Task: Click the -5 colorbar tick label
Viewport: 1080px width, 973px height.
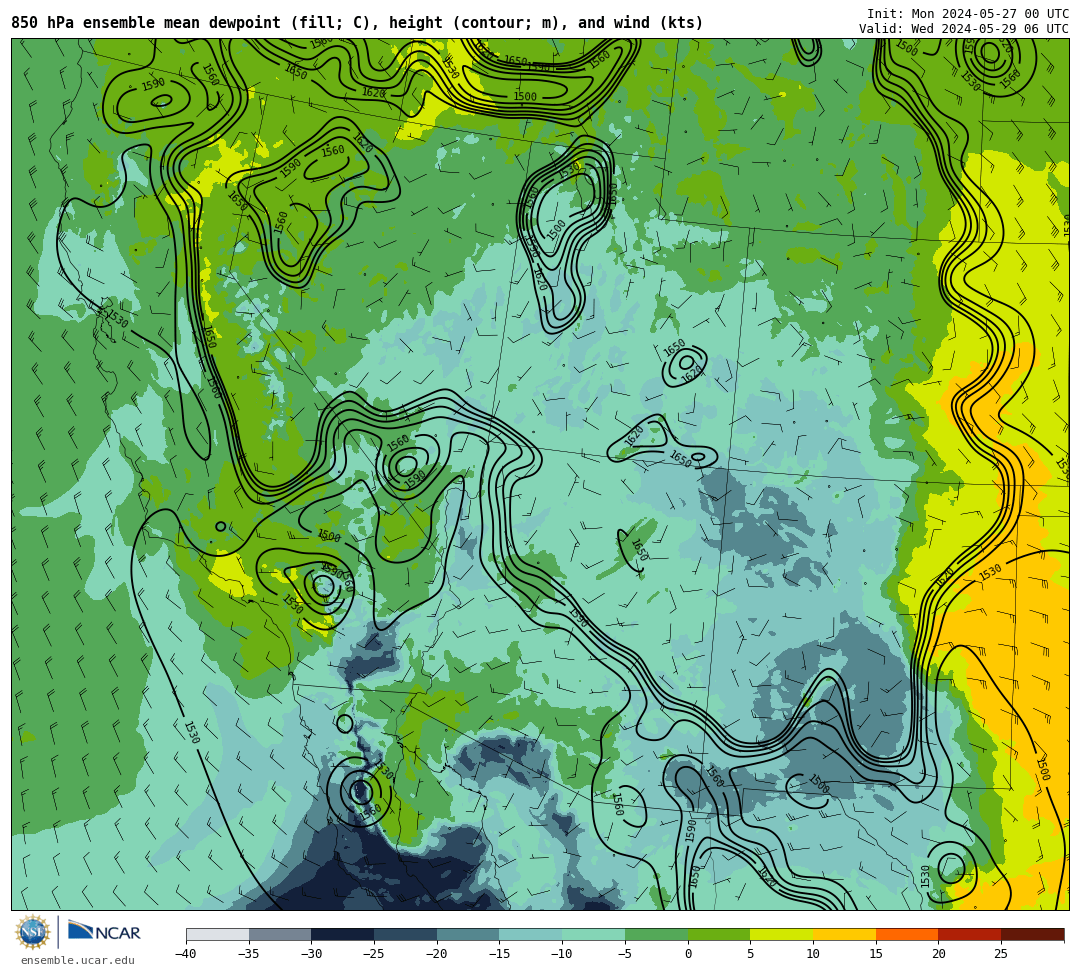Action: tap(625, 954)
